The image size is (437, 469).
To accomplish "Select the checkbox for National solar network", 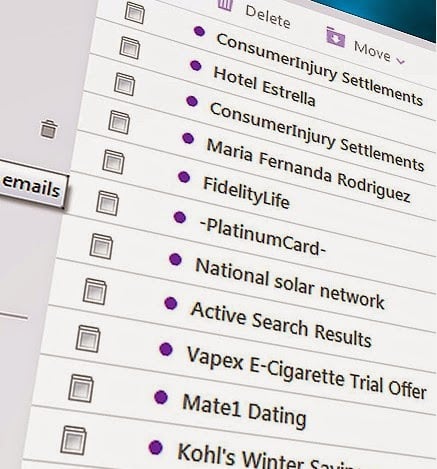I will tap(101, 246).
